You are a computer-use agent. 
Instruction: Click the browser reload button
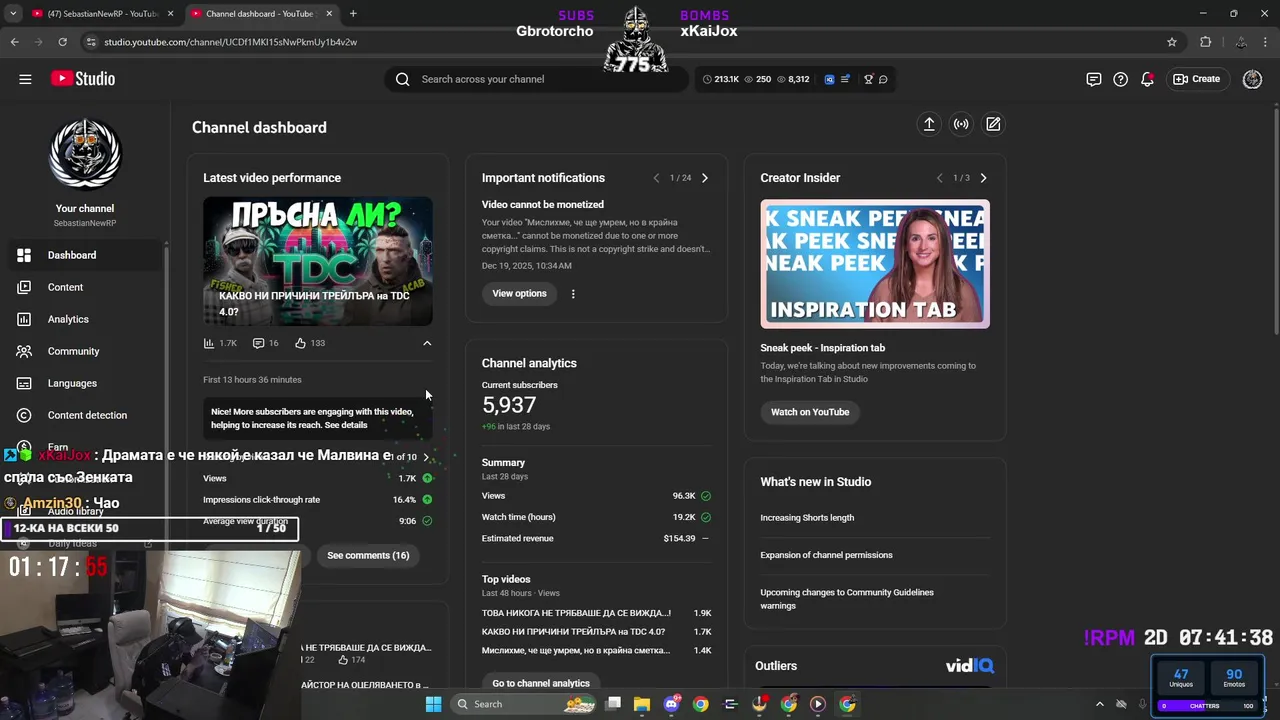pos(62,42)
